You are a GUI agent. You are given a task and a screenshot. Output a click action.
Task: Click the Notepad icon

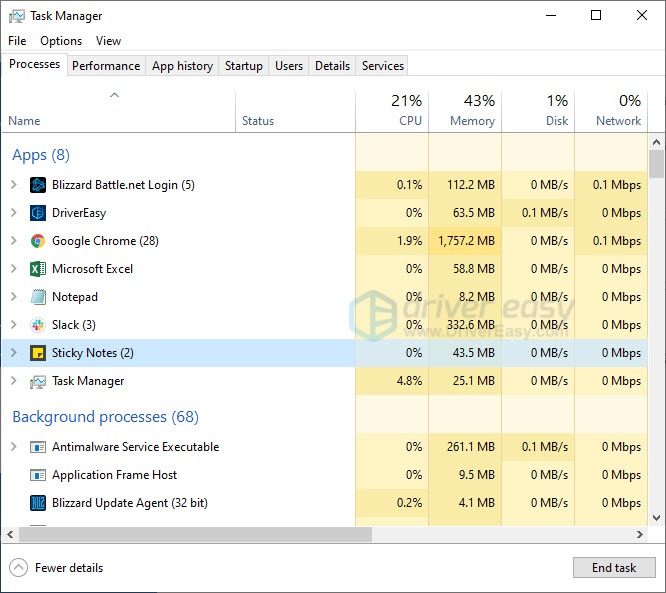click(x=38, y=297)
